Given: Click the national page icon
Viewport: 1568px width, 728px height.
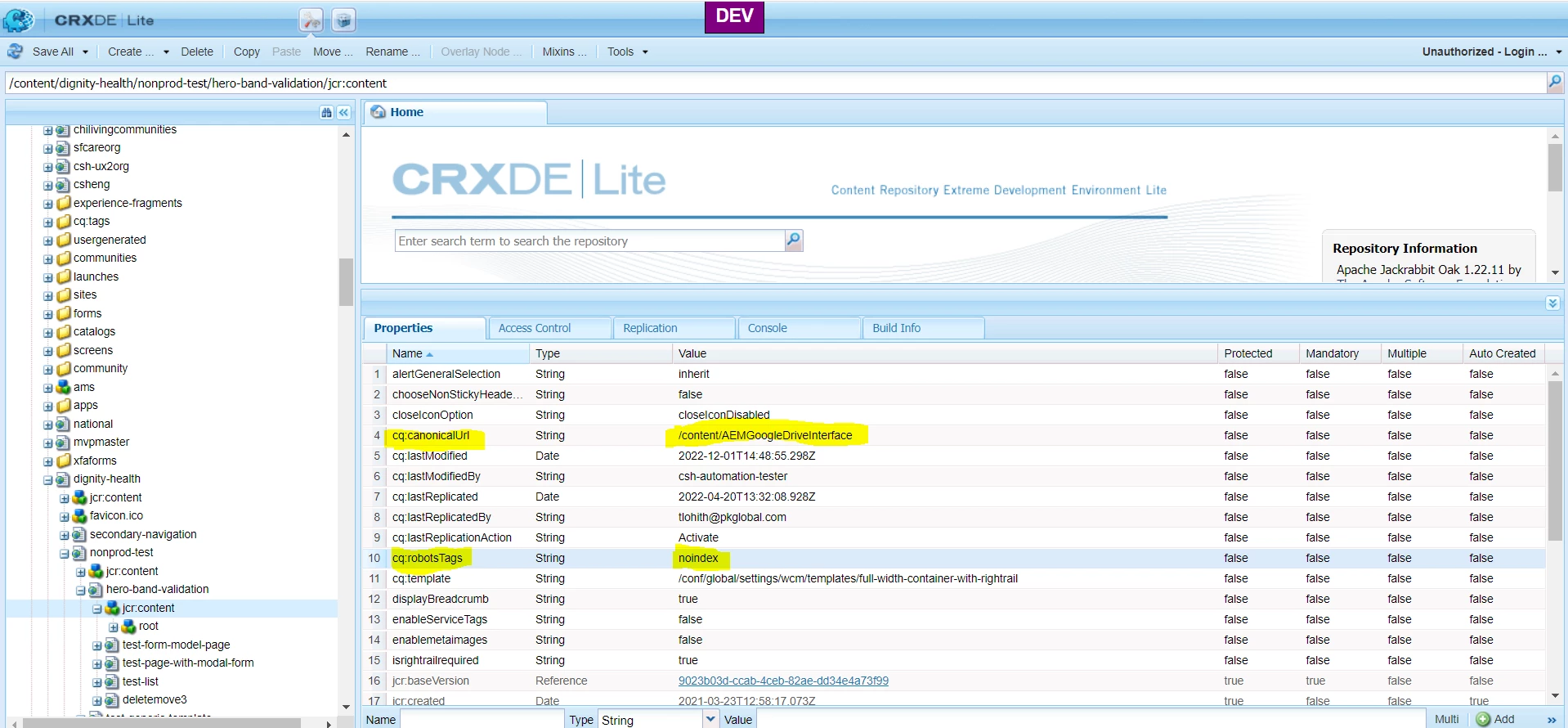Looking at the screenshot, I should pos(63,424).
